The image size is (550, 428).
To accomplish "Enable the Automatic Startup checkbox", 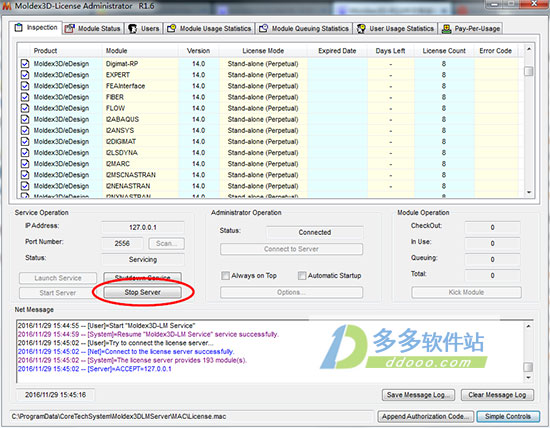I will [302, 275].
